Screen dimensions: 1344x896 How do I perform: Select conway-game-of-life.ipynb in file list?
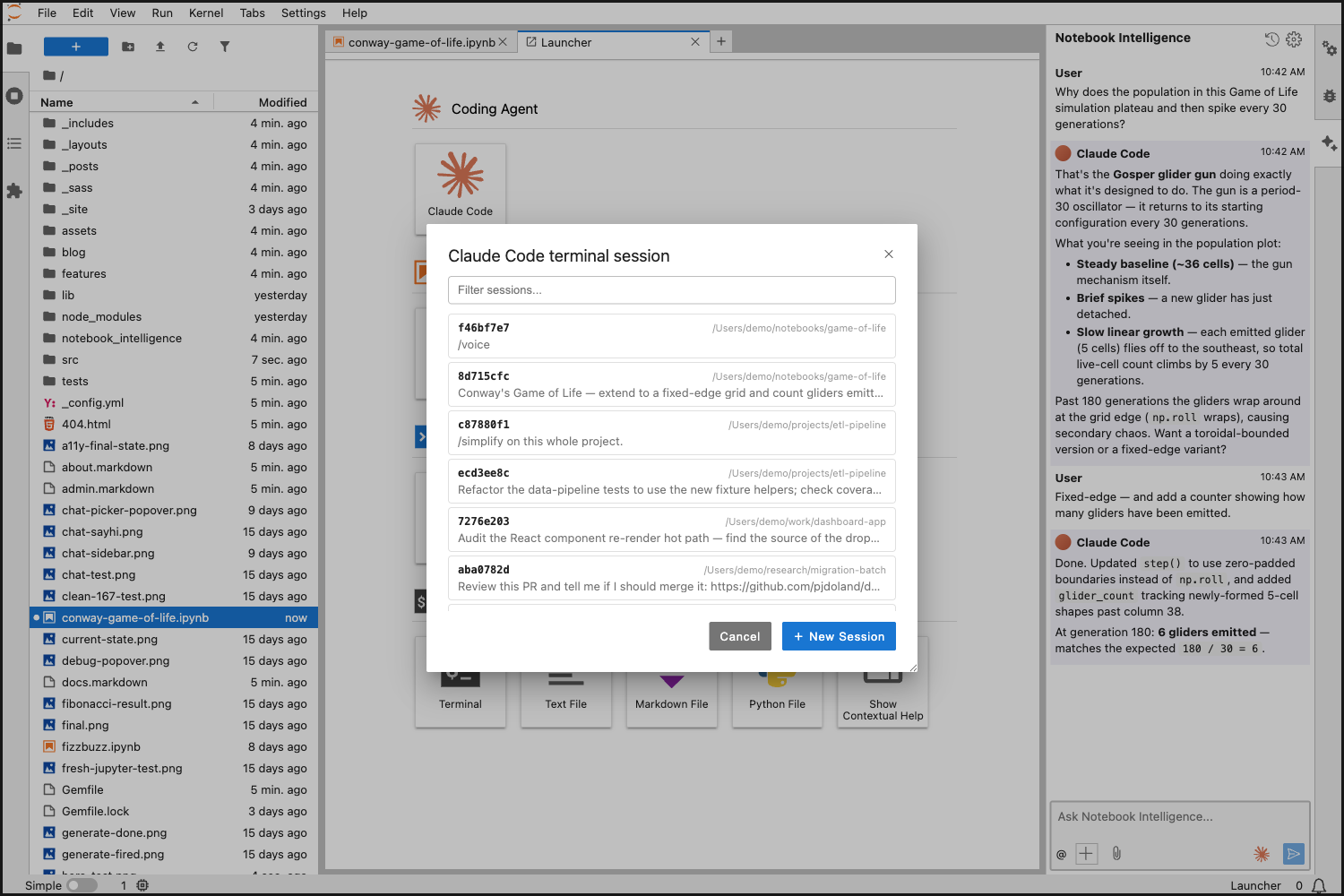click(x=174, y=618)
